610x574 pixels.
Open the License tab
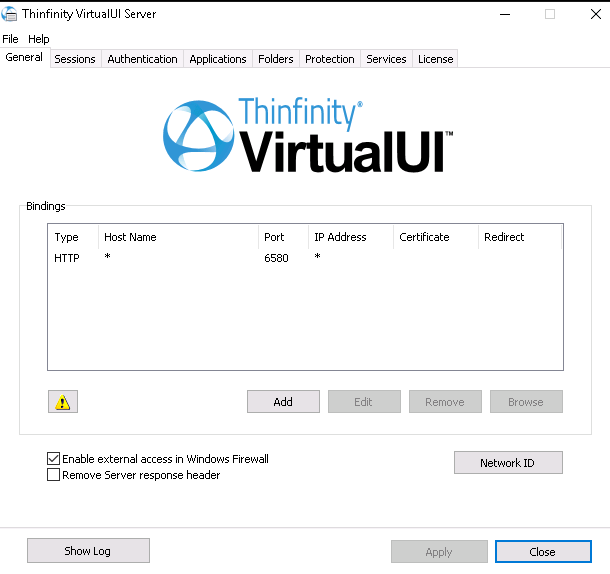(436, 59)
